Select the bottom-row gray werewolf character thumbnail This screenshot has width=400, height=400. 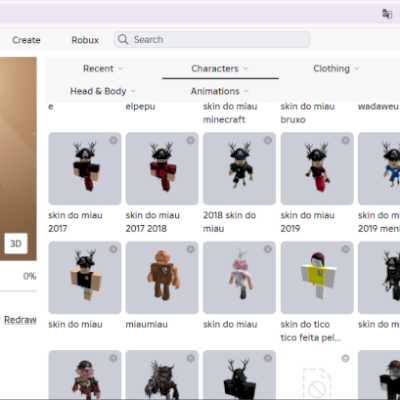pos(162,375)
